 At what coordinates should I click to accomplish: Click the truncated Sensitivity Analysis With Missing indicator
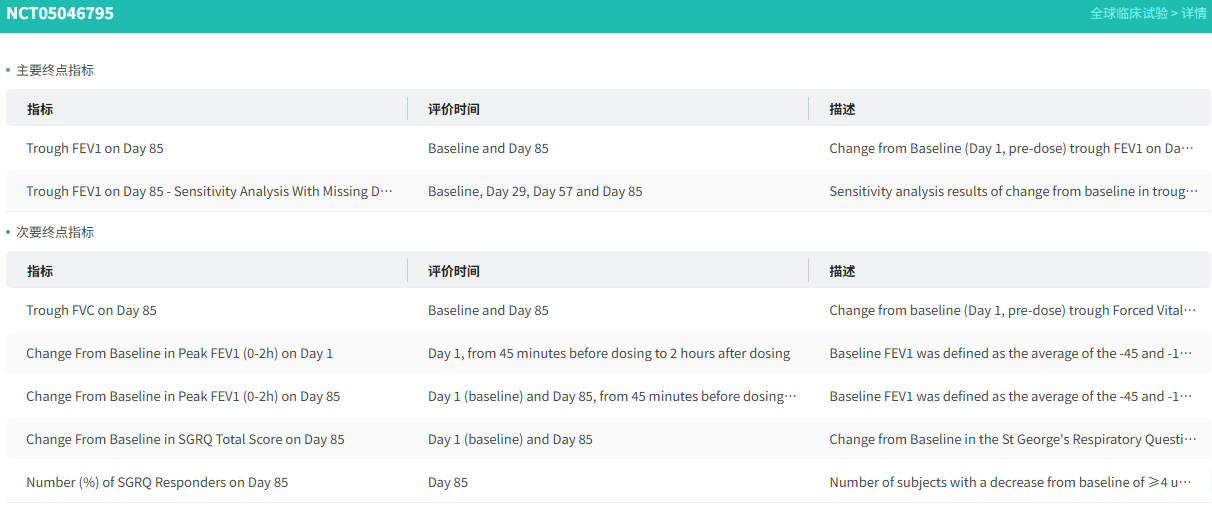(x=209, y=192)
